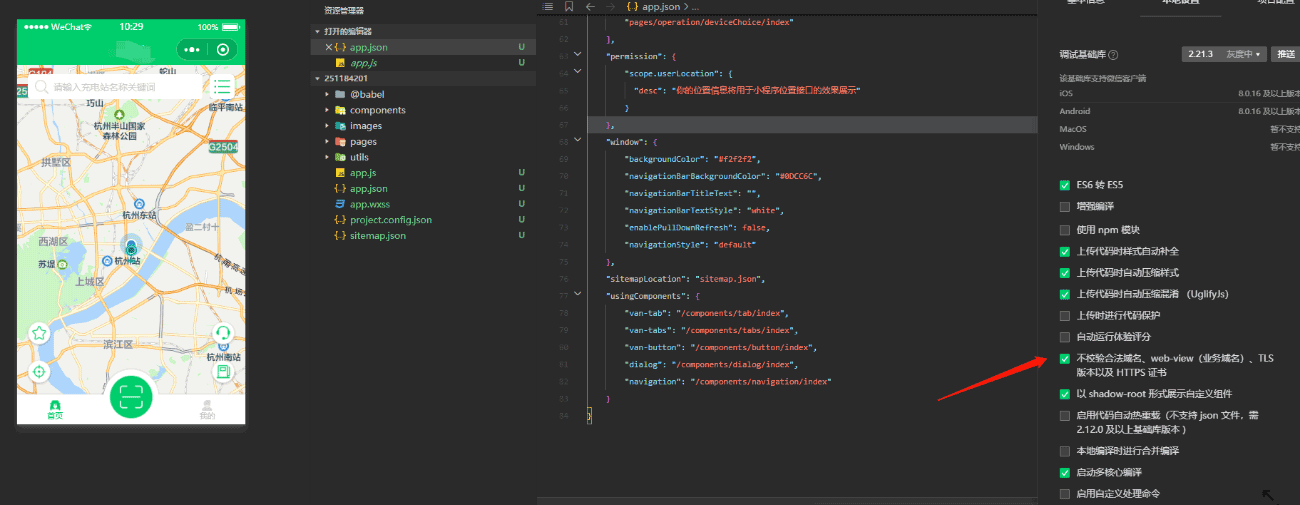Click 滨江区 label on the map

[118, 343]
